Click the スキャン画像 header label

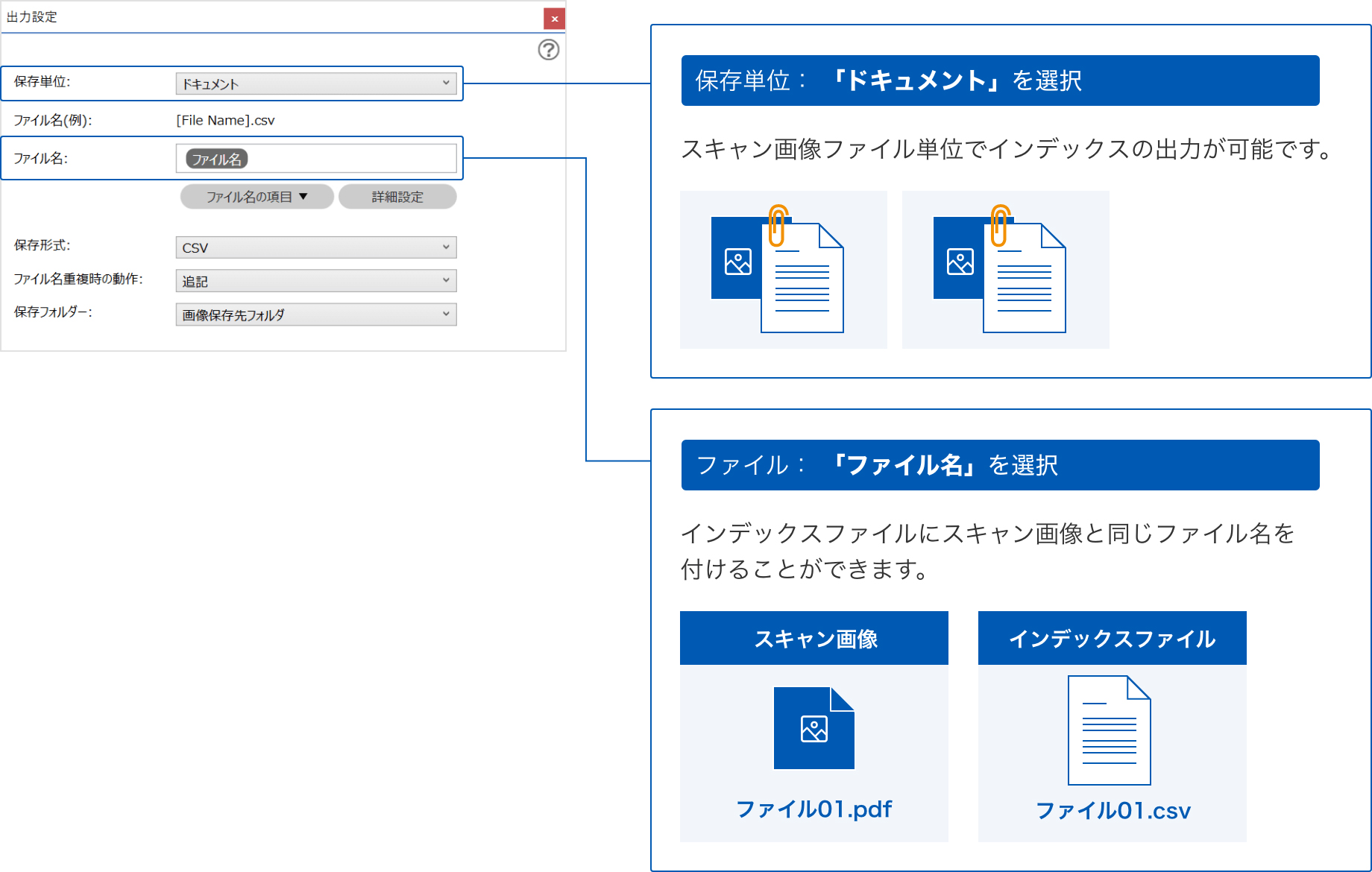(x=814, y=639)
